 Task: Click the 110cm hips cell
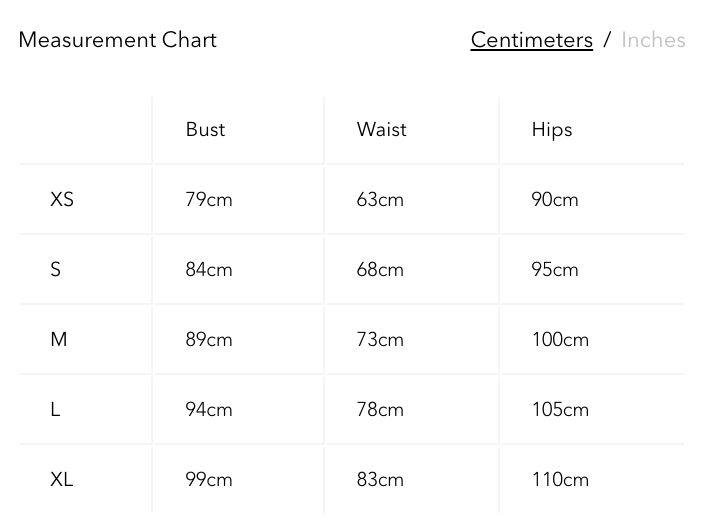559,479
